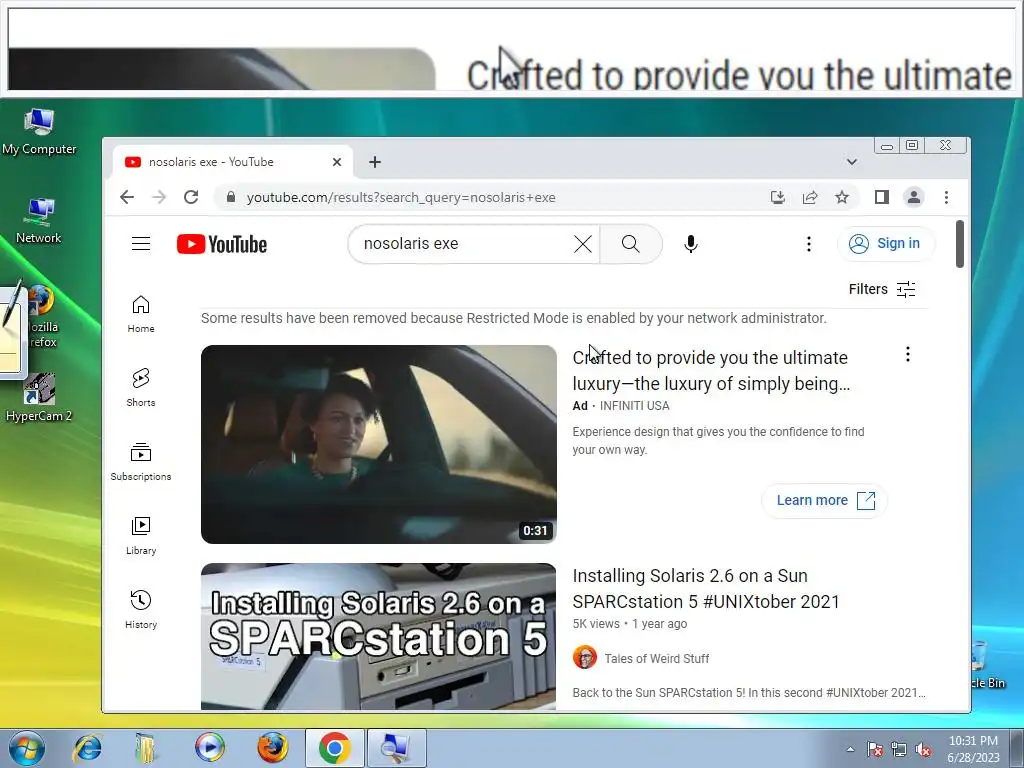The height and width of the screenshot is (768, 1024).
Task: Launch Firefox from taskbar
Action: [x=272, y=748]
